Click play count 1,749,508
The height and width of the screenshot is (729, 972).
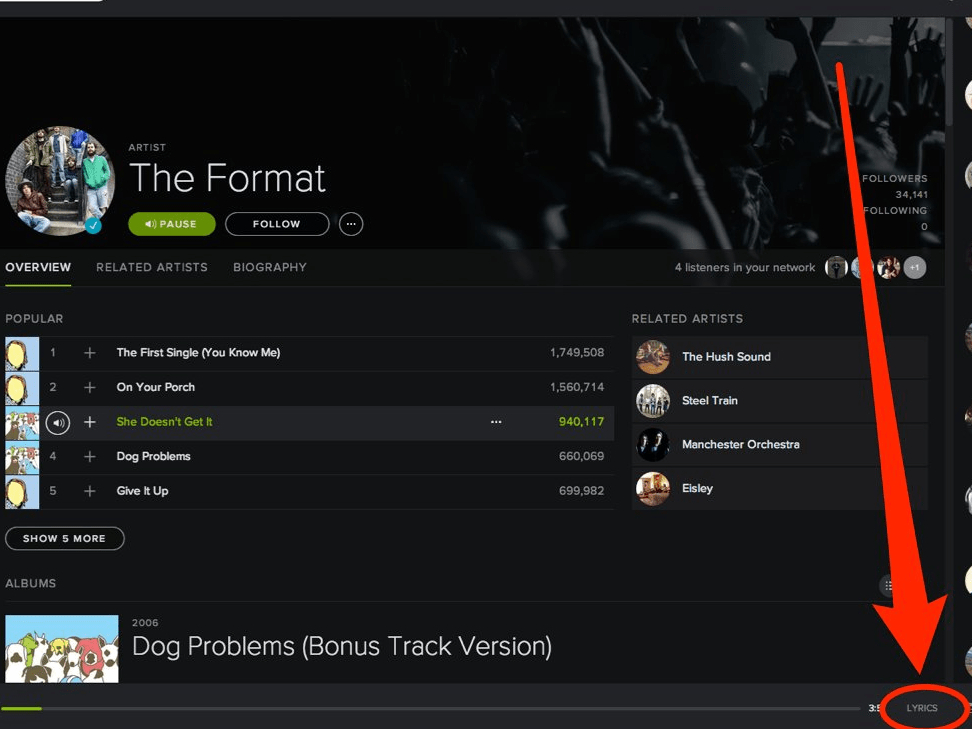(577, 353)
